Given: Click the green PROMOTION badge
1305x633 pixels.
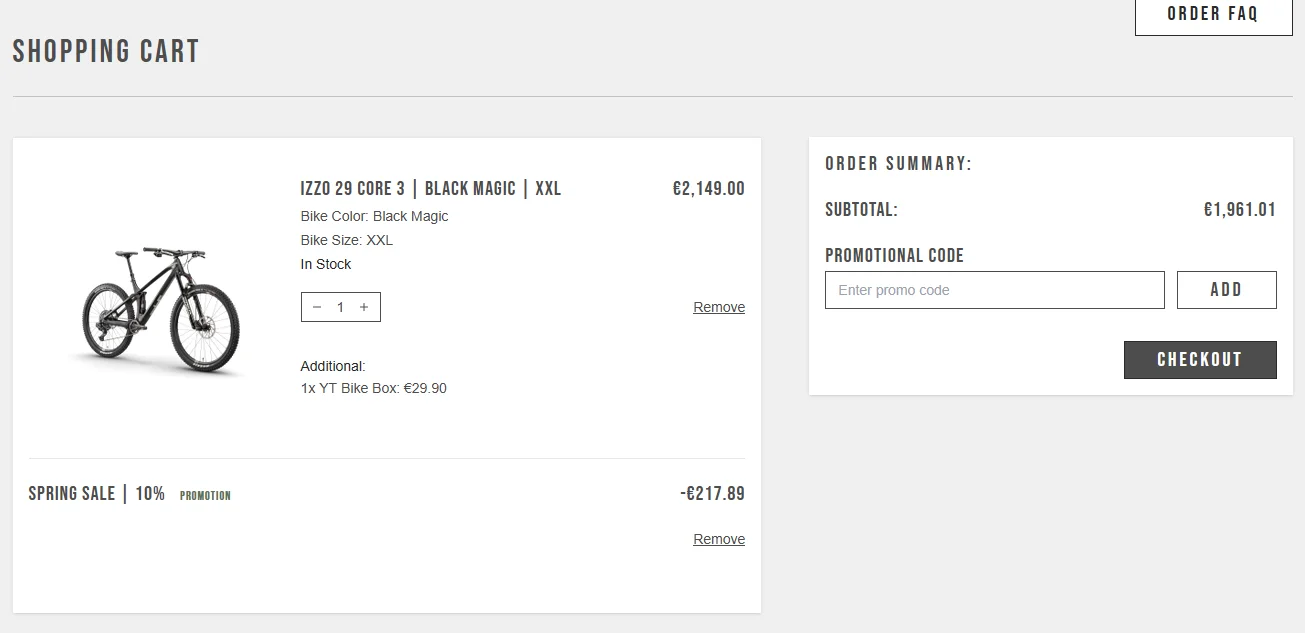Looking at the screenshot, I should click(x=205, y=496).
